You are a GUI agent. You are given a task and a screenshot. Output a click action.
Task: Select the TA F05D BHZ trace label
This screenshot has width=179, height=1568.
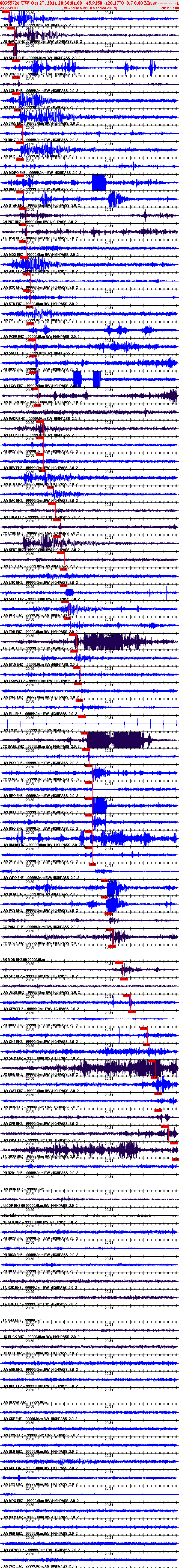pyautogui.click(x=40, y=239)
